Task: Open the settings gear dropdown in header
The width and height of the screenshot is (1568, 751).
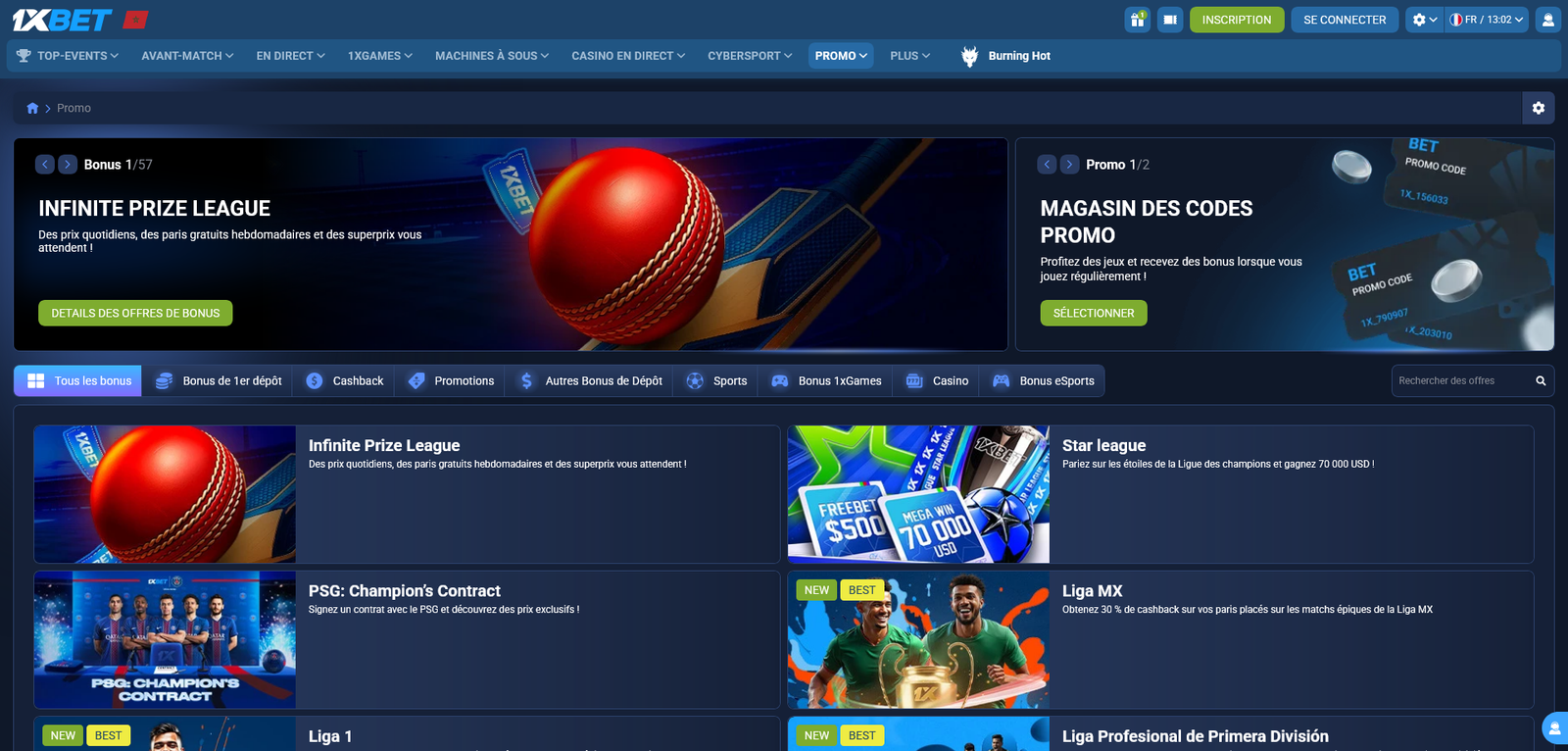Action: click(1424, 20)
